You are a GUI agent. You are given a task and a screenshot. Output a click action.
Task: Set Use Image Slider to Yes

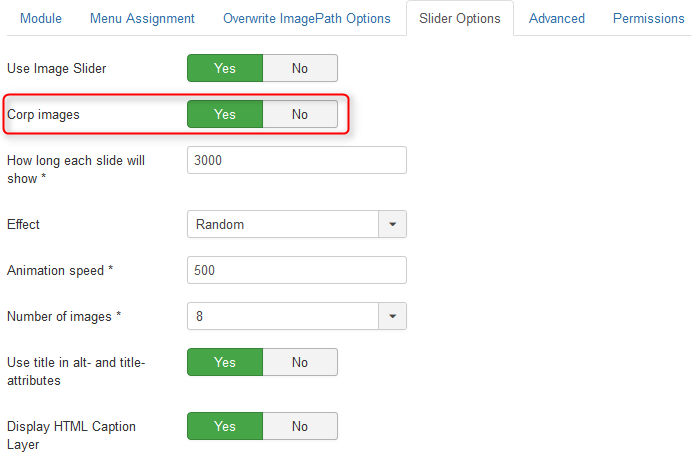tap(225, 68)
